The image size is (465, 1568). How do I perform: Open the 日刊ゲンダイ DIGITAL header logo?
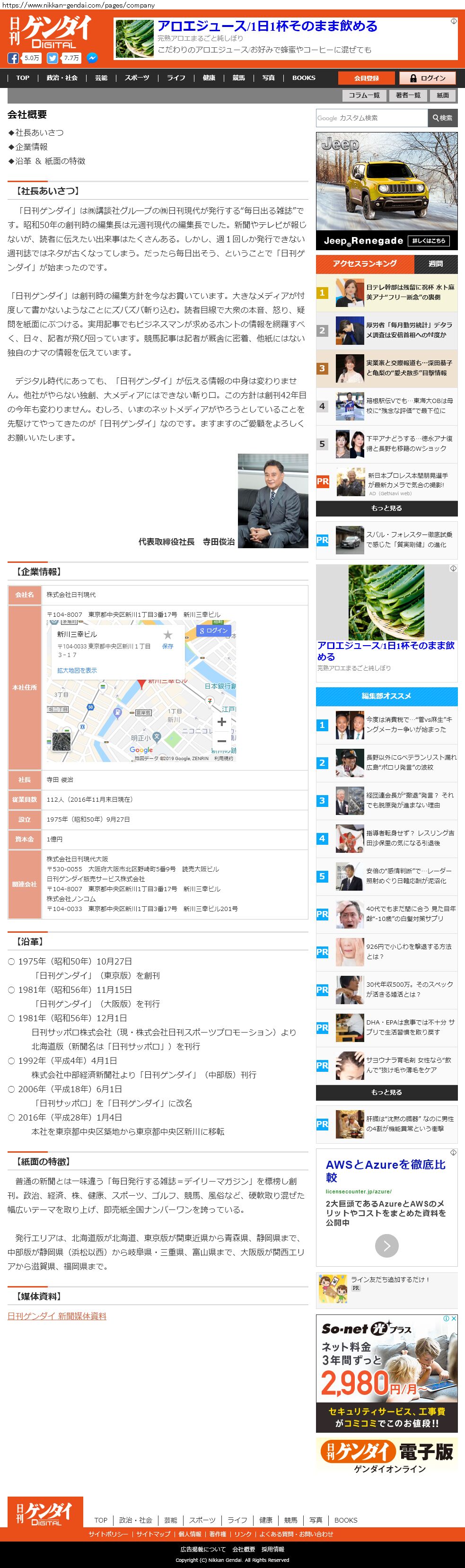point(50,32)
